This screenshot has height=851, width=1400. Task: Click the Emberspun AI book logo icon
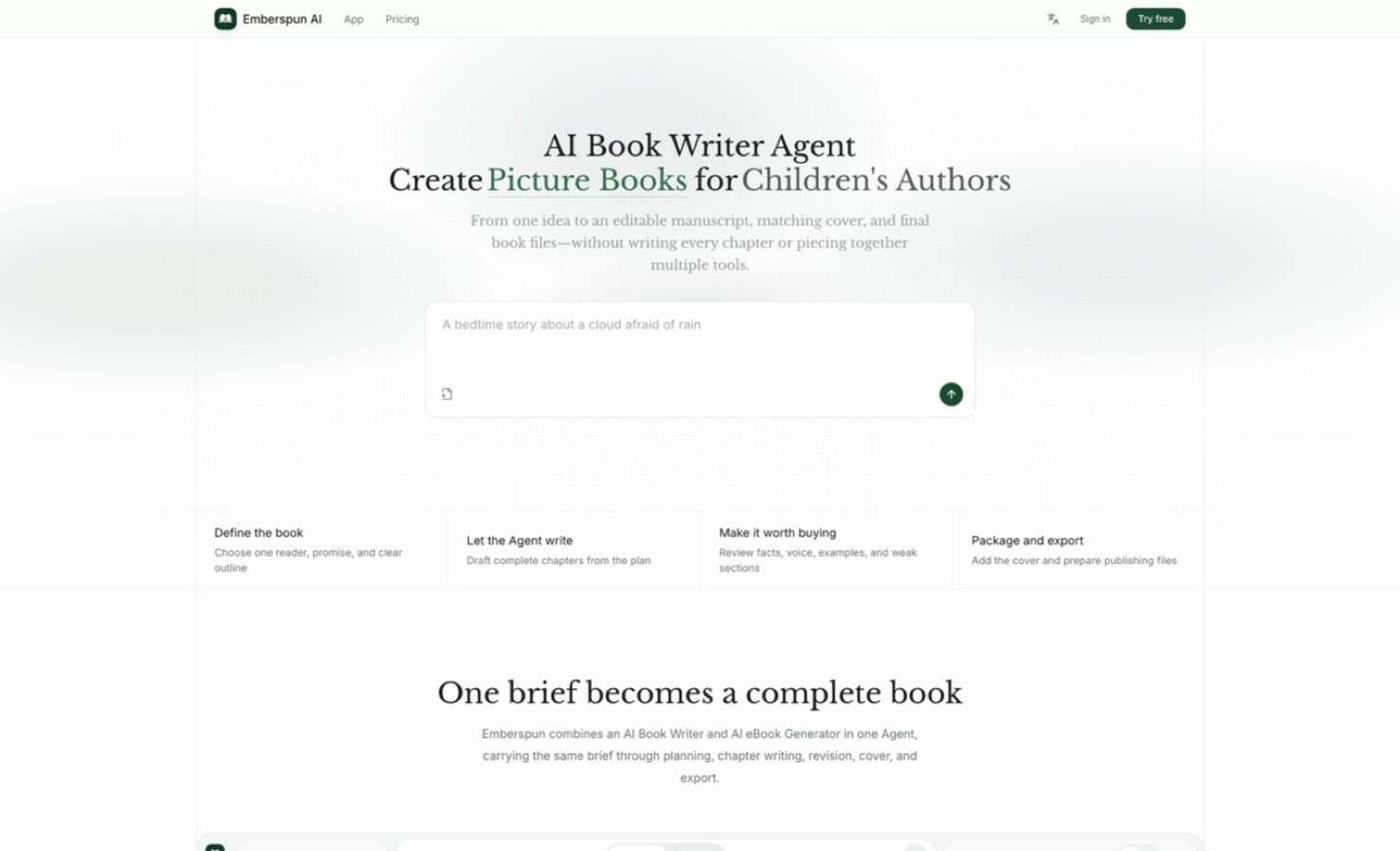click(x=225, y=19)
